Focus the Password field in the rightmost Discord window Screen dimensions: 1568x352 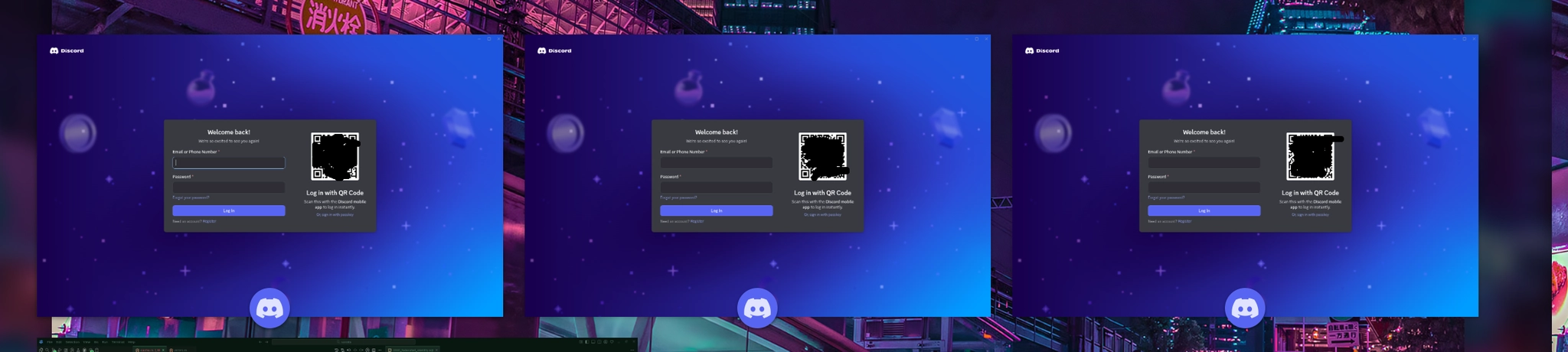pyautogui.click(x=1204, y=187)
